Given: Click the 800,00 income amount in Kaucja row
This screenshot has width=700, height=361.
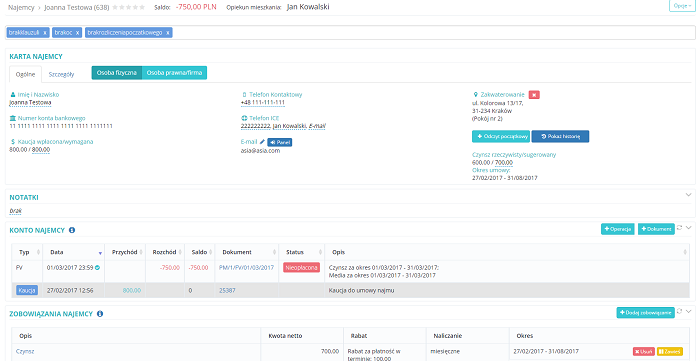Looking at the screenshot, I should tap(132, 290).
